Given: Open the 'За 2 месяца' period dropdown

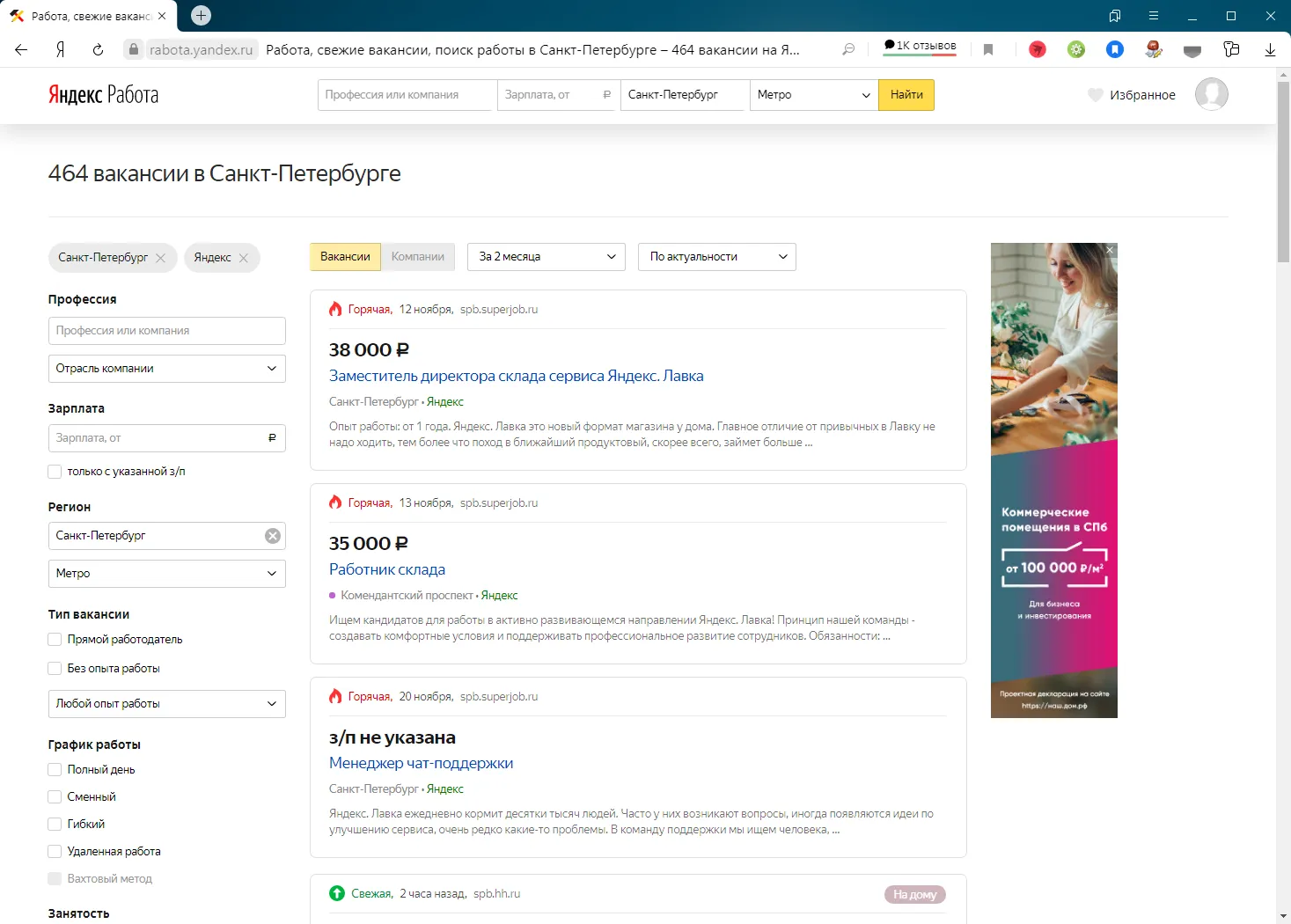Looking at the screenshot, I should click(x=546, y=257).
